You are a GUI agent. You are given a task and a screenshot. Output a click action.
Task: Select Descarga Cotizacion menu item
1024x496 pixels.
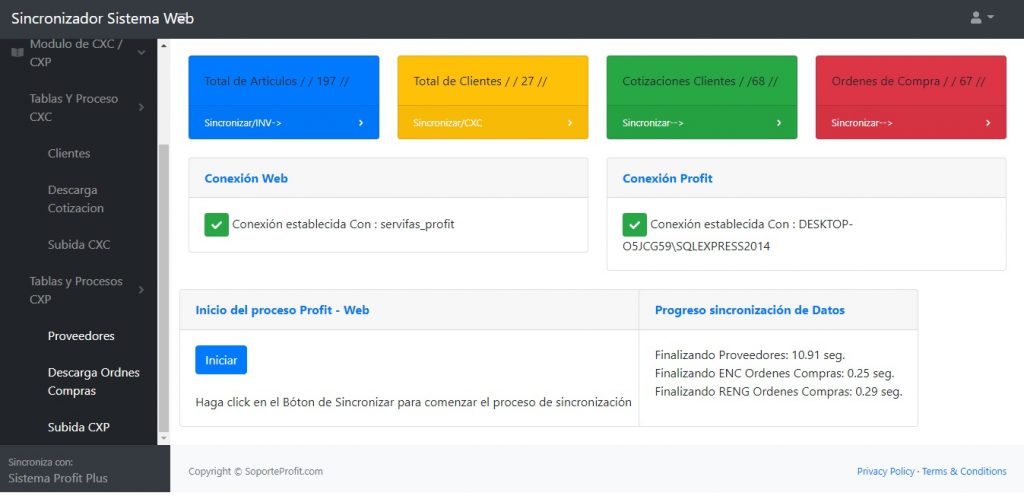(76, 199)
